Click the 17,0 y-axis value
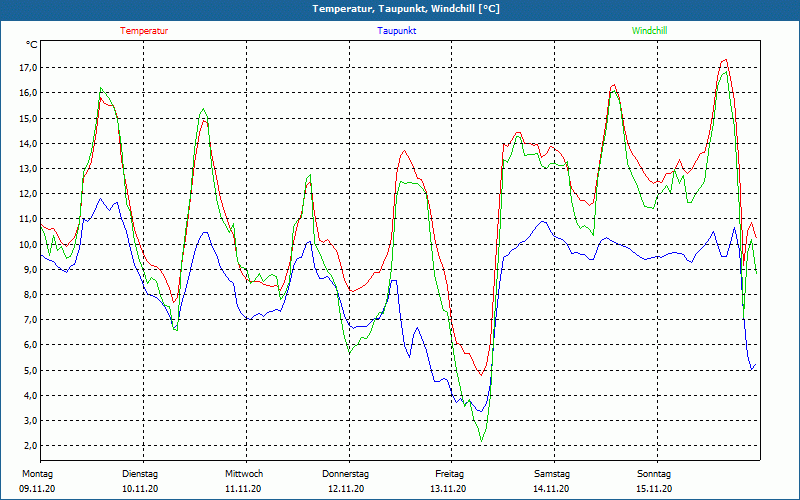This screenshot has width=800, height=500. 28,68
